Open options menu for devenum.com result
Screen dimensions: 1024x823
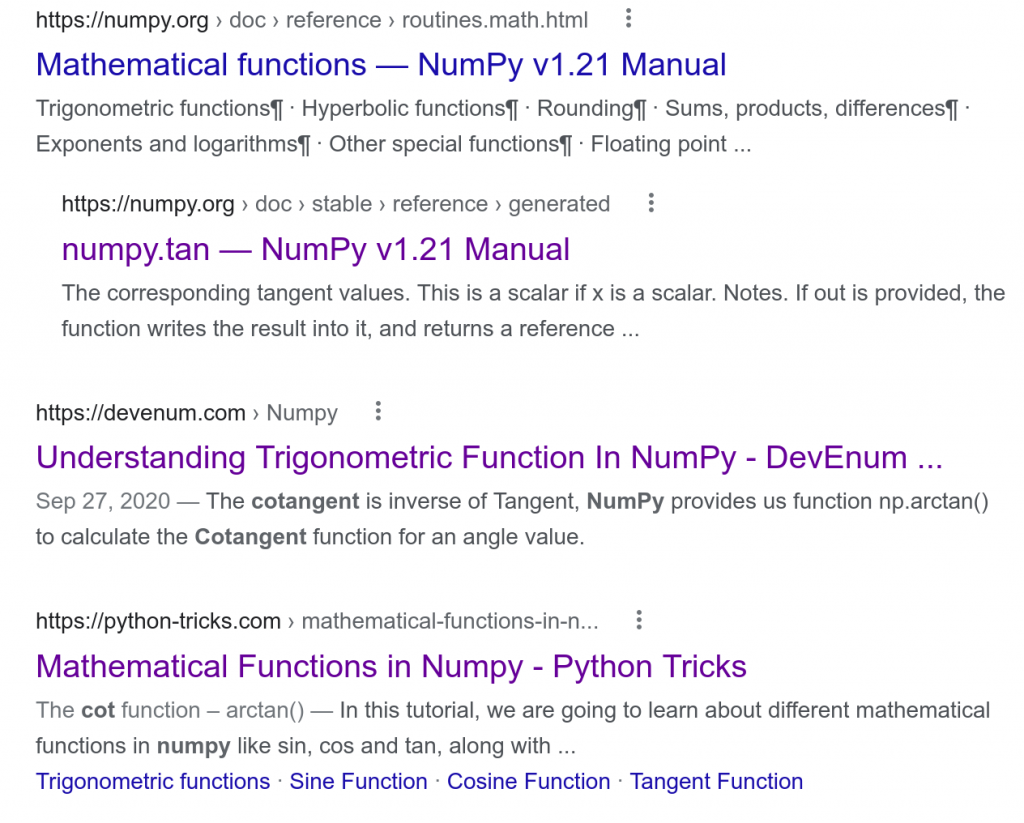[378, 412]
